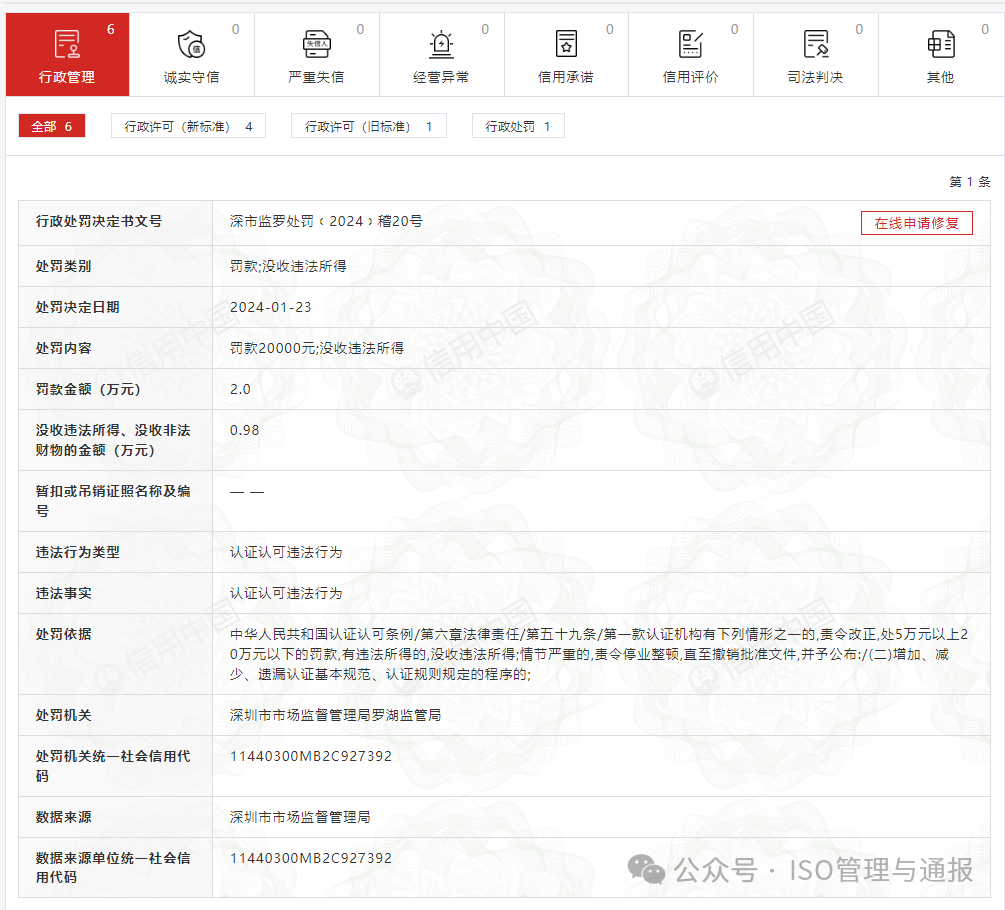Screen dimensions: 1005x910
Task: Open the 信用评价 icon
Action: coord(690,44)
